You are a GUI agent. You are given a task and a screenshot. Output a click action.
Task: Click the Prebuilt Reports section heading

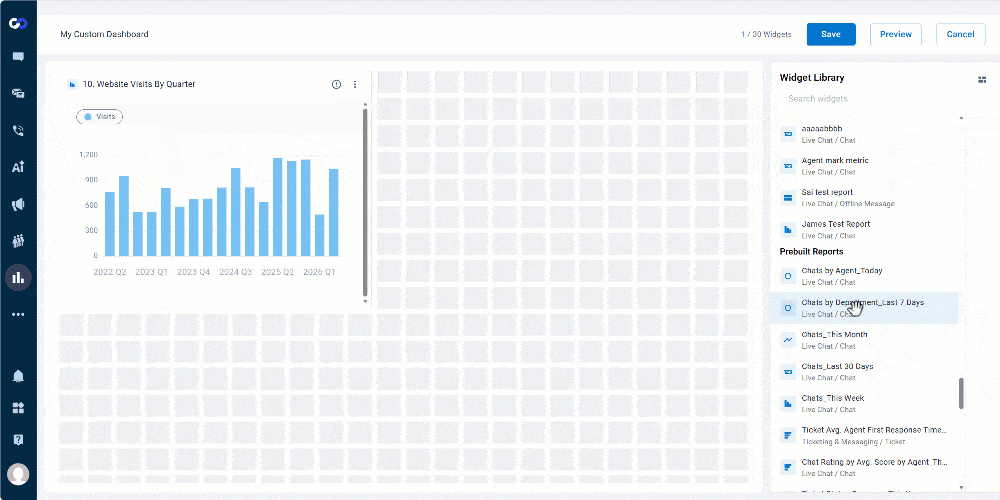(x=811, y=252)
